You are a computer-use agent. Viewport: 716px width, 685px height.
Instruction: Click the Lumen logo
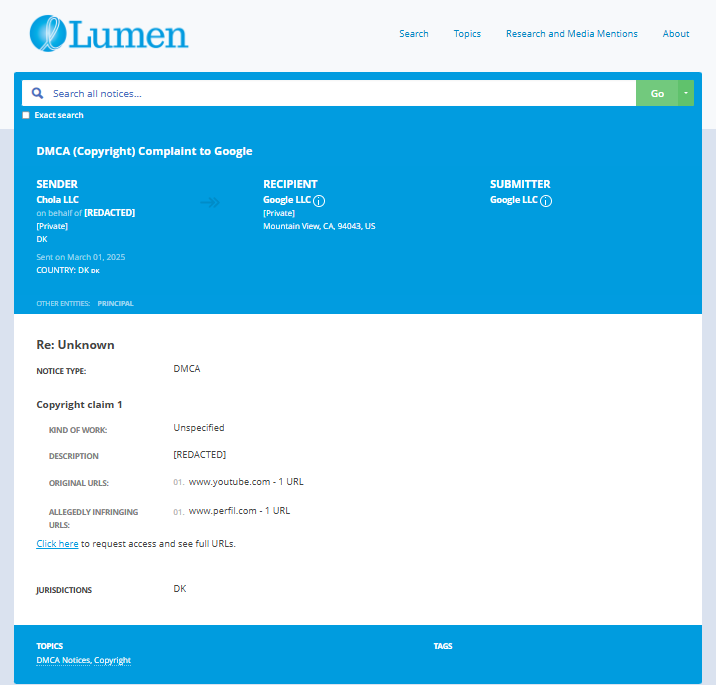(109, 33)
